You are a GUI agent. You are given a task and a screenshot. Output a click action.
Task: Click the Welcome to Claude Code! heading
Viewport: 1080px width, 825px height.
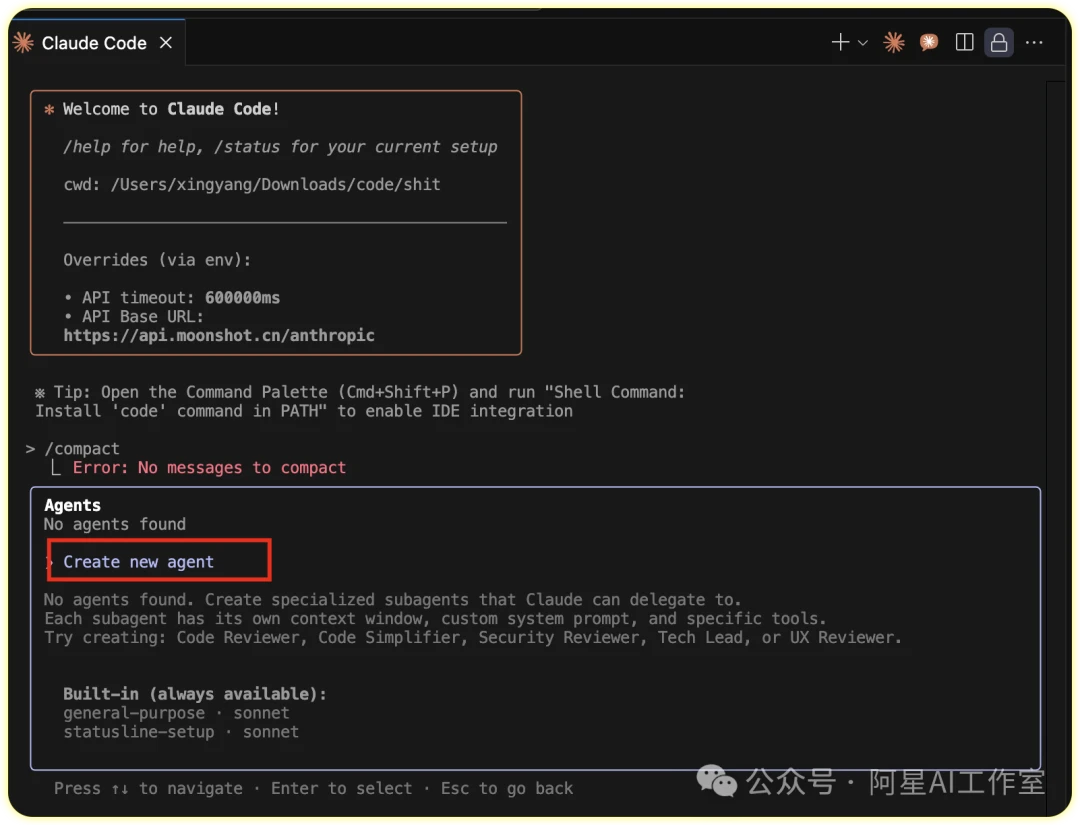171,109
